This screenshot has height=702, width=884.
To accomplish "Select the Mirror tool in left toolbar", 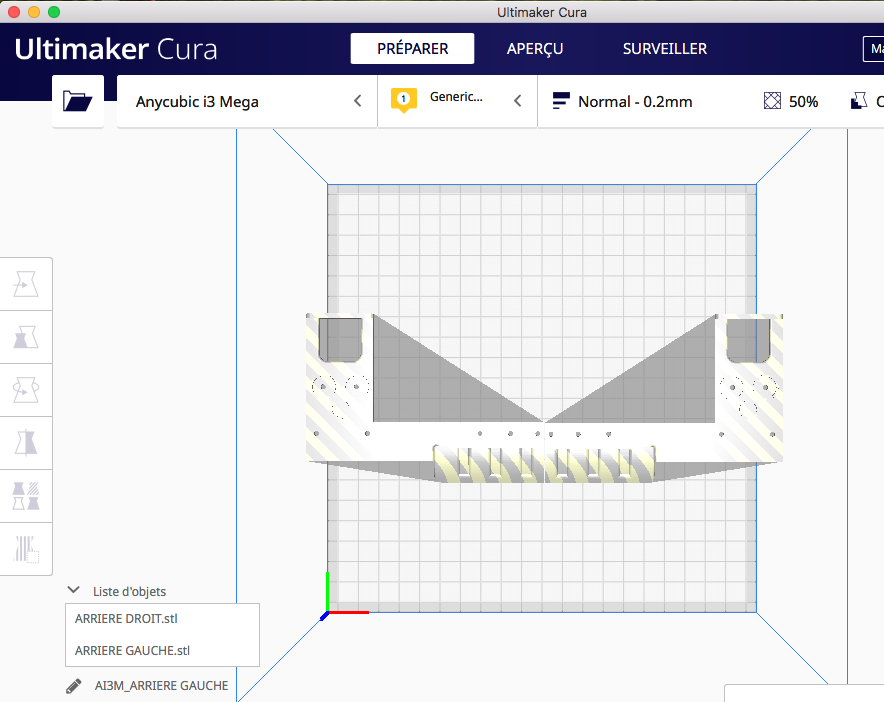I will tap(26, 443).
